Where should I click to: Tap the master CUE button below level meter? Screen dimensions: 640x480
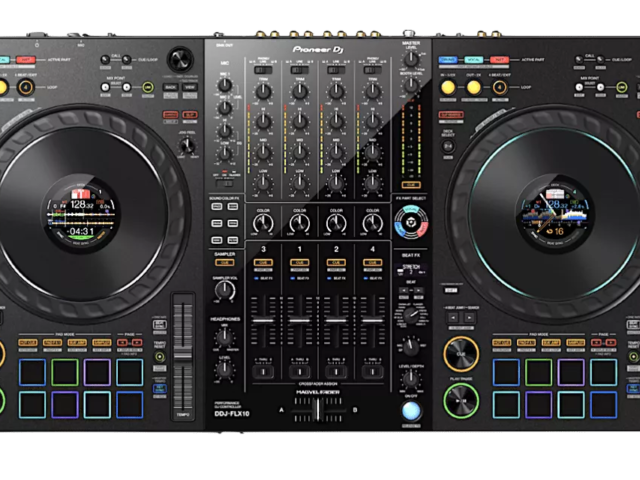click(411, 185)
